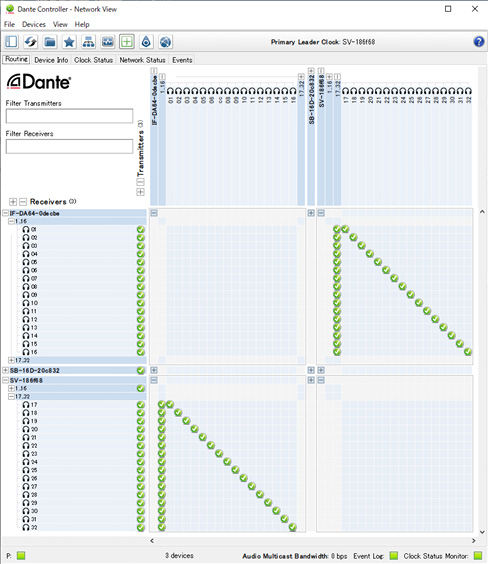Image resolution: width=488 pixels, height=564 pixels.
Task: Click the Filter Receivers text field
Action: [x=69, y=146]
